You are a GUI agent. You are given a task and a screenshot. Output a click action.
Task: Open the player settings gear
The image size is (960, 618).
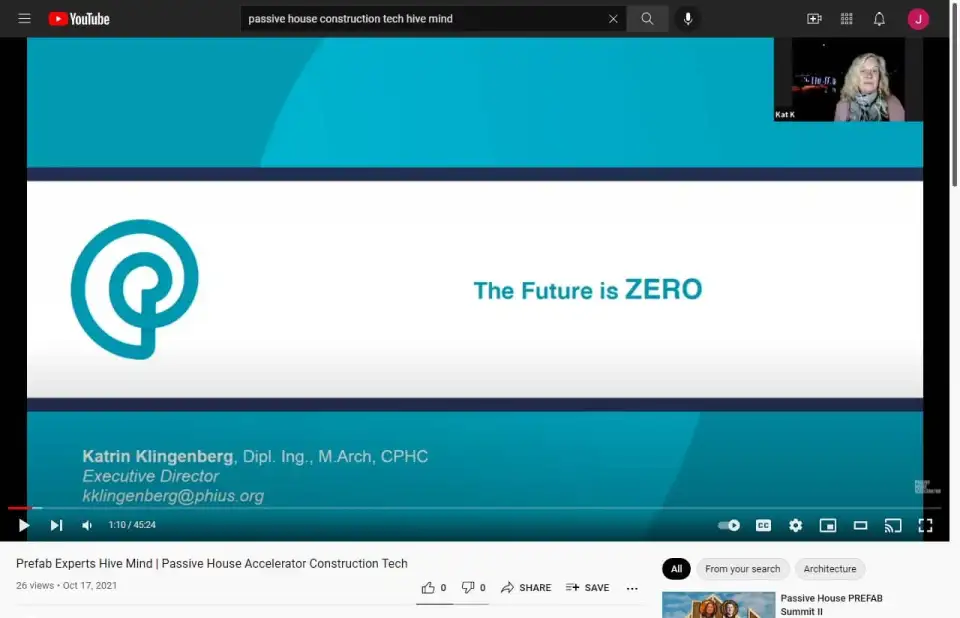pyautogui.click(x=795, y=525)
